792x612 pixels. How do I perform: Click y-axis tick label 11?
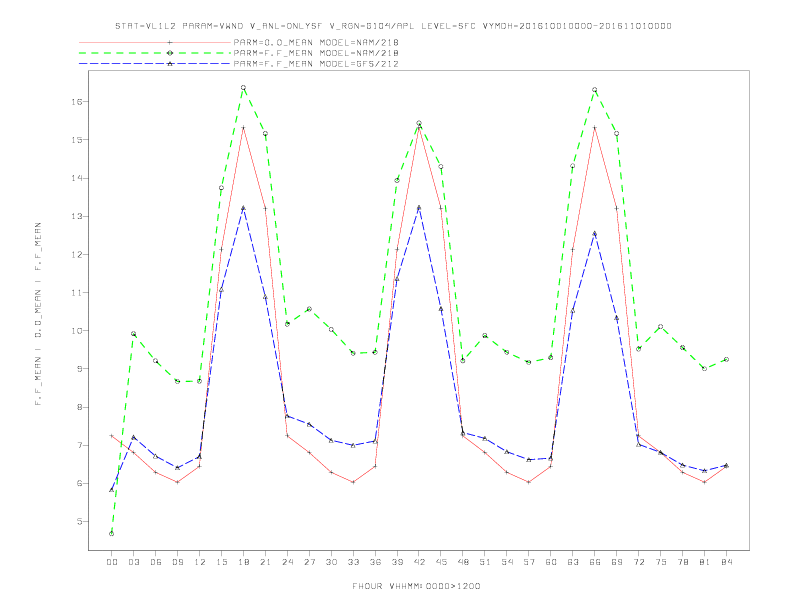[76, 292]
